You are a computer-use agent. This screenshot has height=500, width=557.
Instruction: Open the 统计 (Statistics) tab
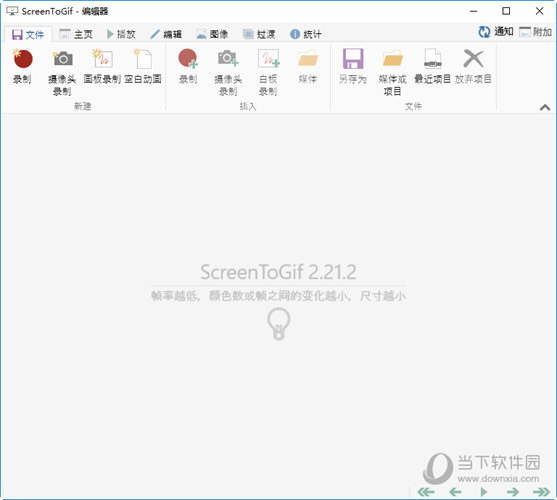(x=306, y=34)
